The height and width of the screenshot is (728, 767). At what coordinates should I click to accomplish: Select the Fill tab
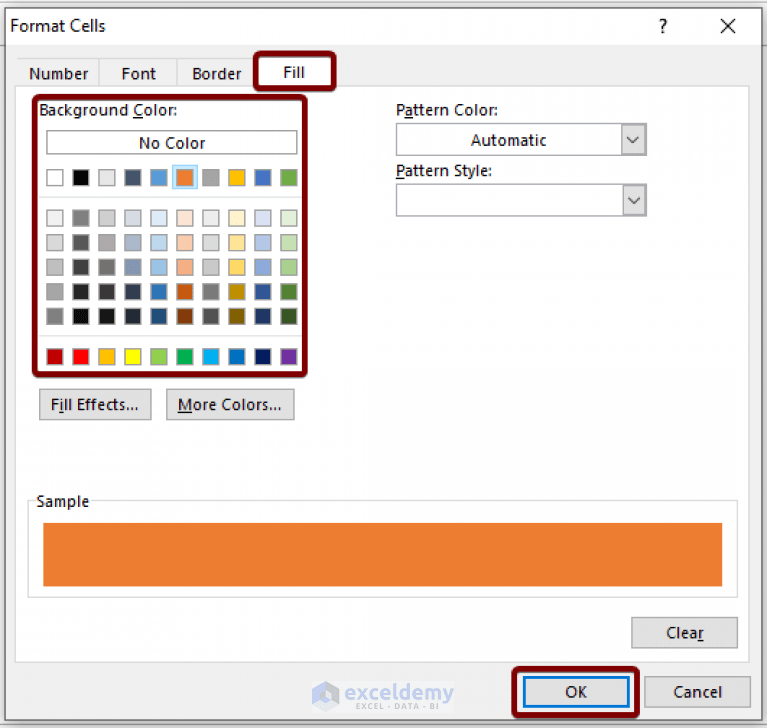pos(294,72)
